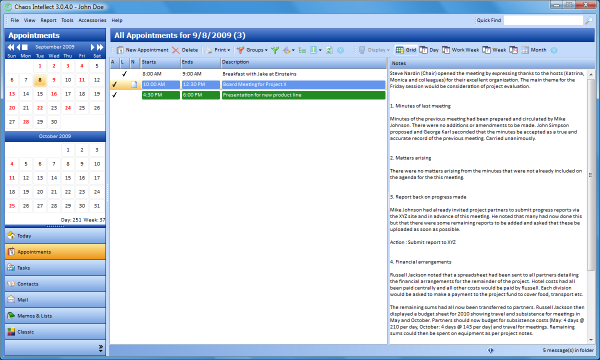Click the Quick Find magnifier icon

(588, 20)
